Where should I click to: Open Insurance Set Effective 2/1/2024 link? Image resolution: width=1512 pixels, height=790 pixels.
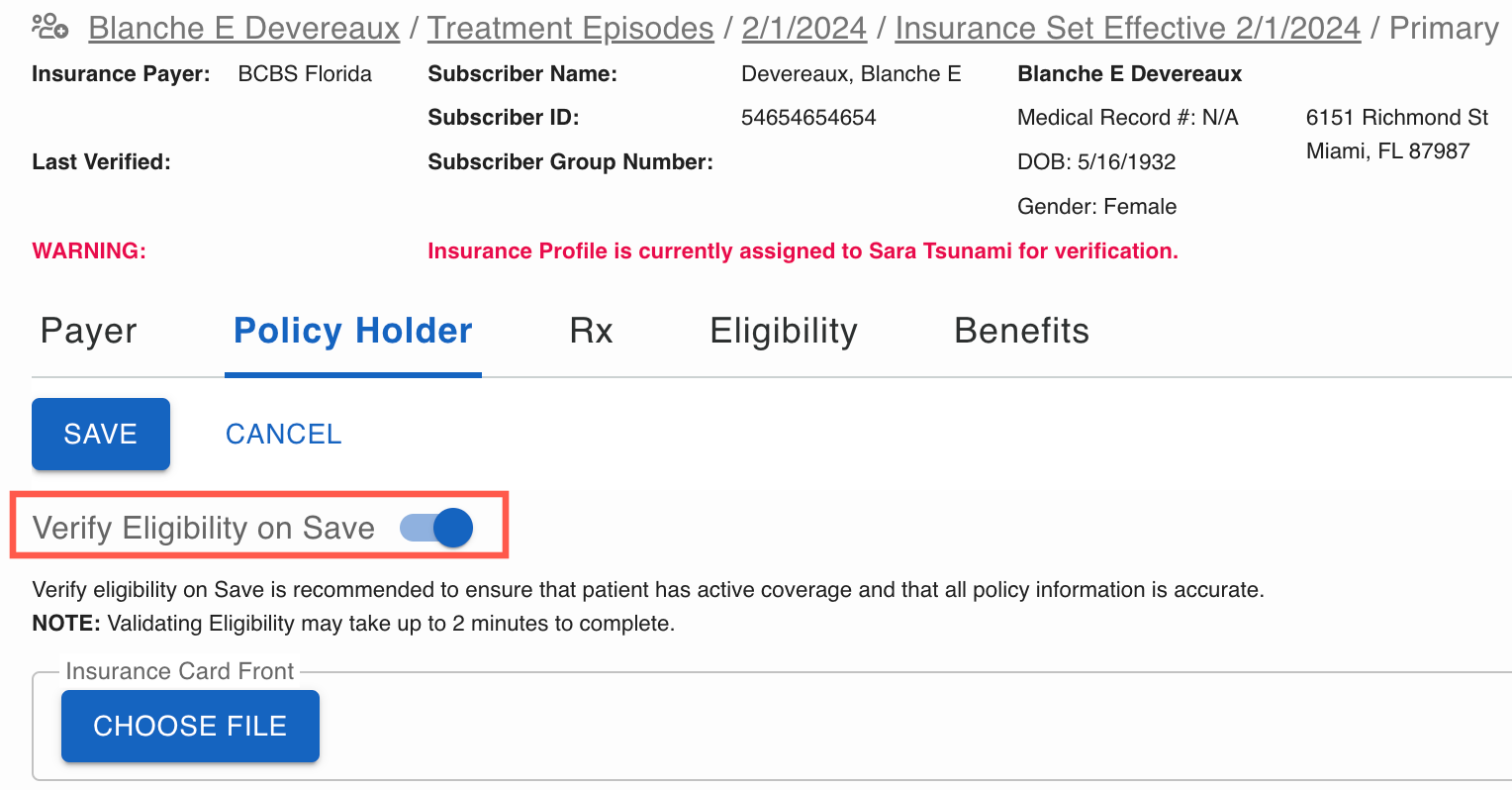coord(1128,29)
